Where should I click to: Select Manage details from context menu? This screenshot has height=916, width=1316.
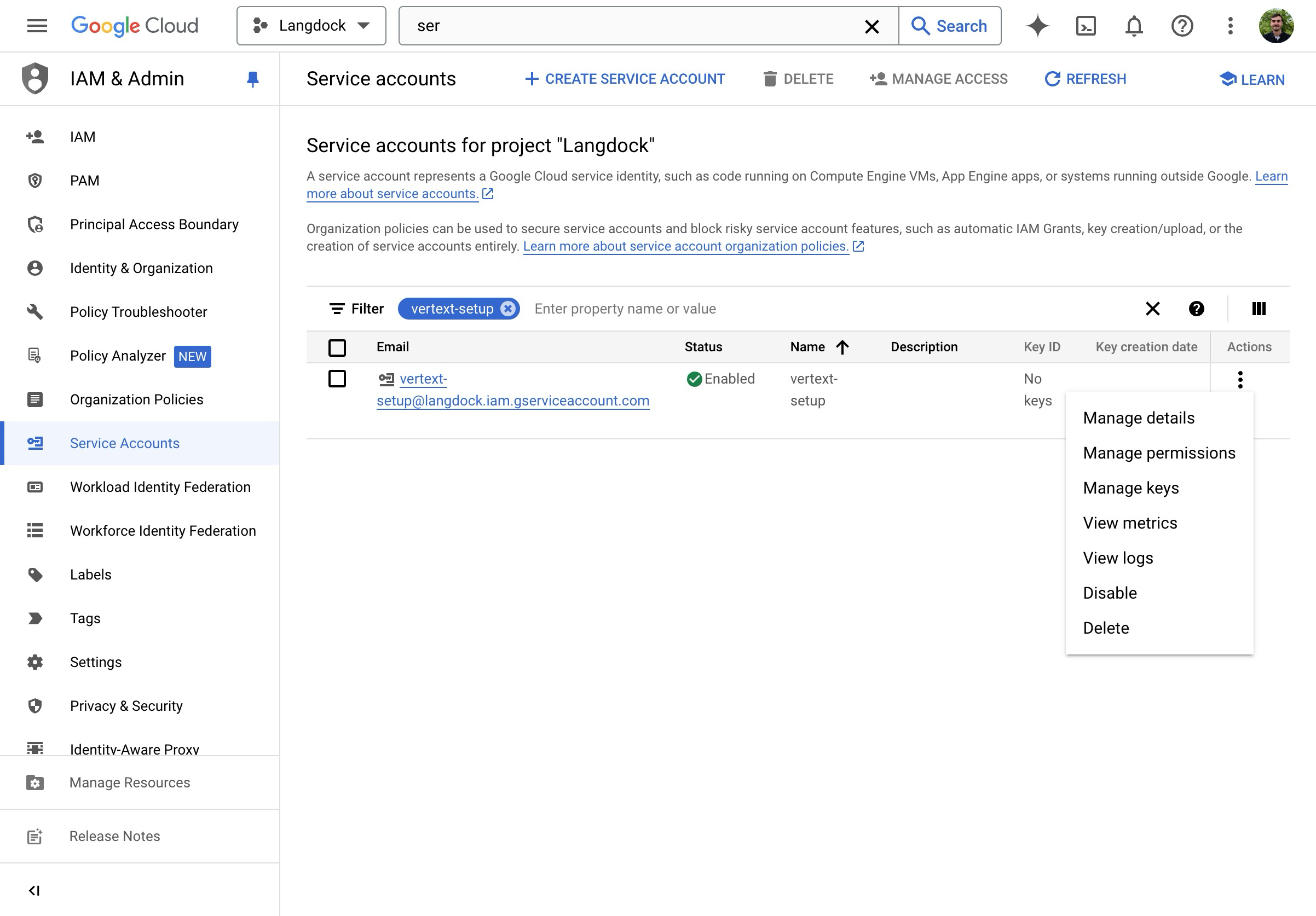1159,418
